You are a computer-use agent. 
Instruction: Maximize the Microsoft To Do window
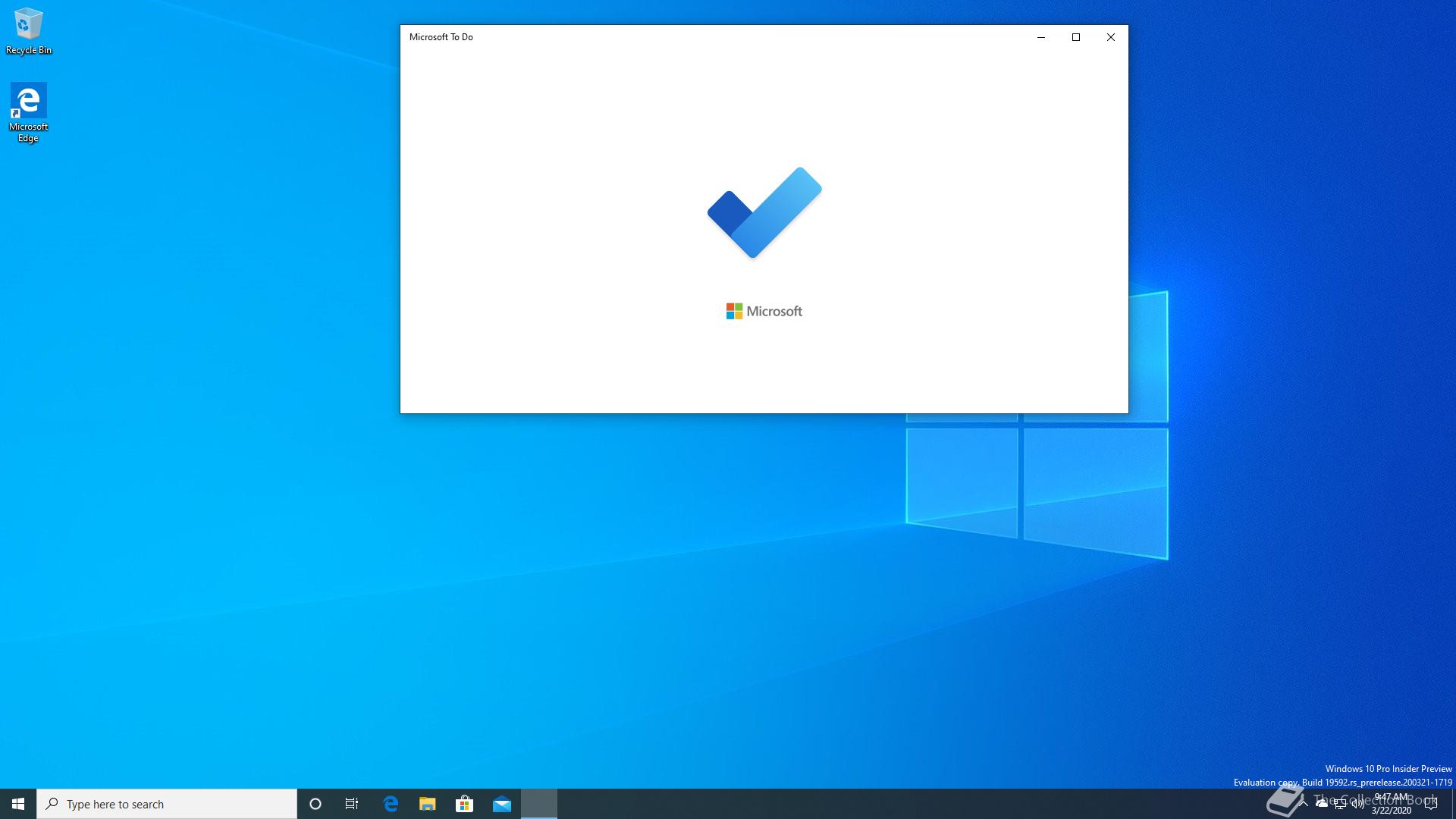[x=1076, y=37]
